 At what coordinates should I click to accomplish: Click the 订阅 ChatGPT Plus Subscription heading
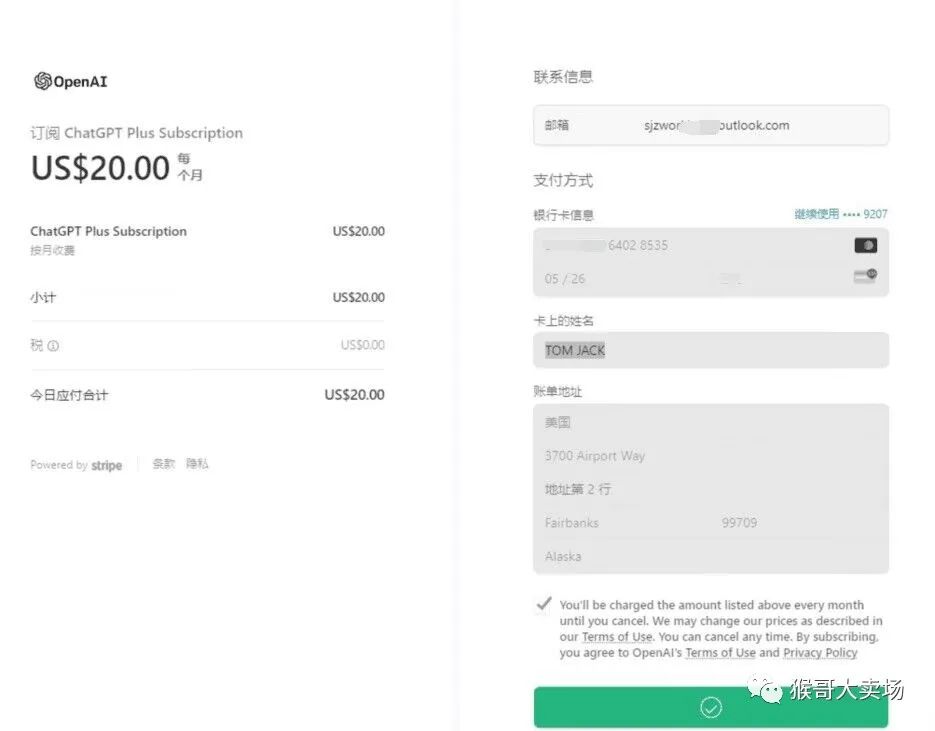[x=137, y=133]
